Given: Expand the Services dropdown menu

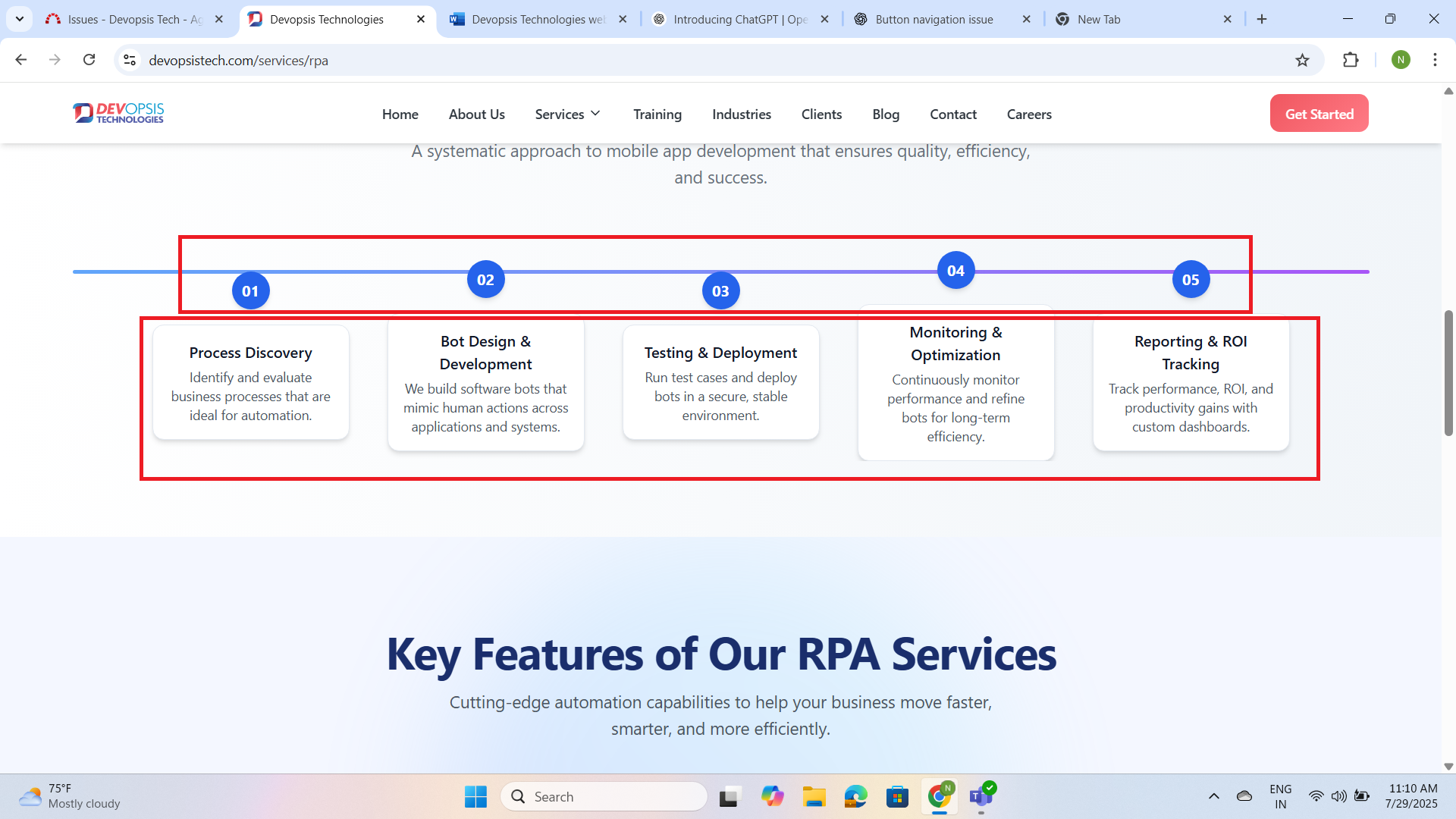Looking at the screenshot, I should click(567, 114).
